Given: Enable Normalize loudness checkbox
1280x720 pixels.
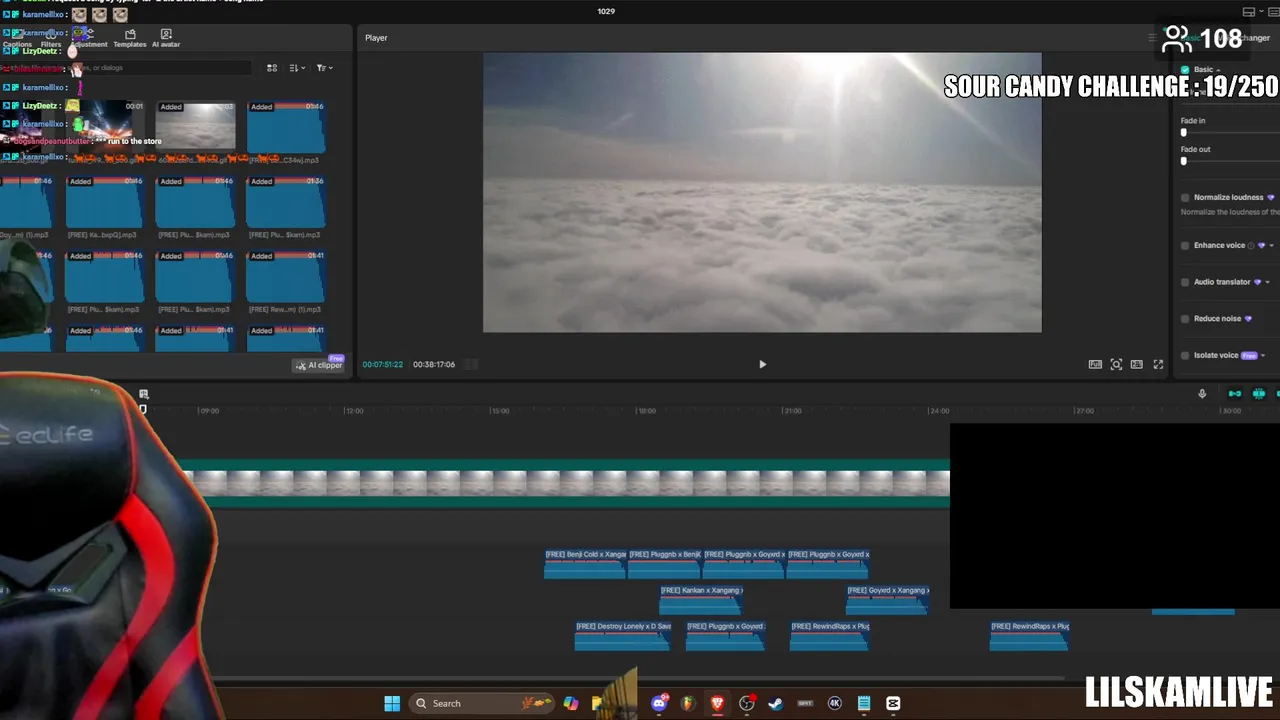Looking at the screenshot, I should 1185,197.
